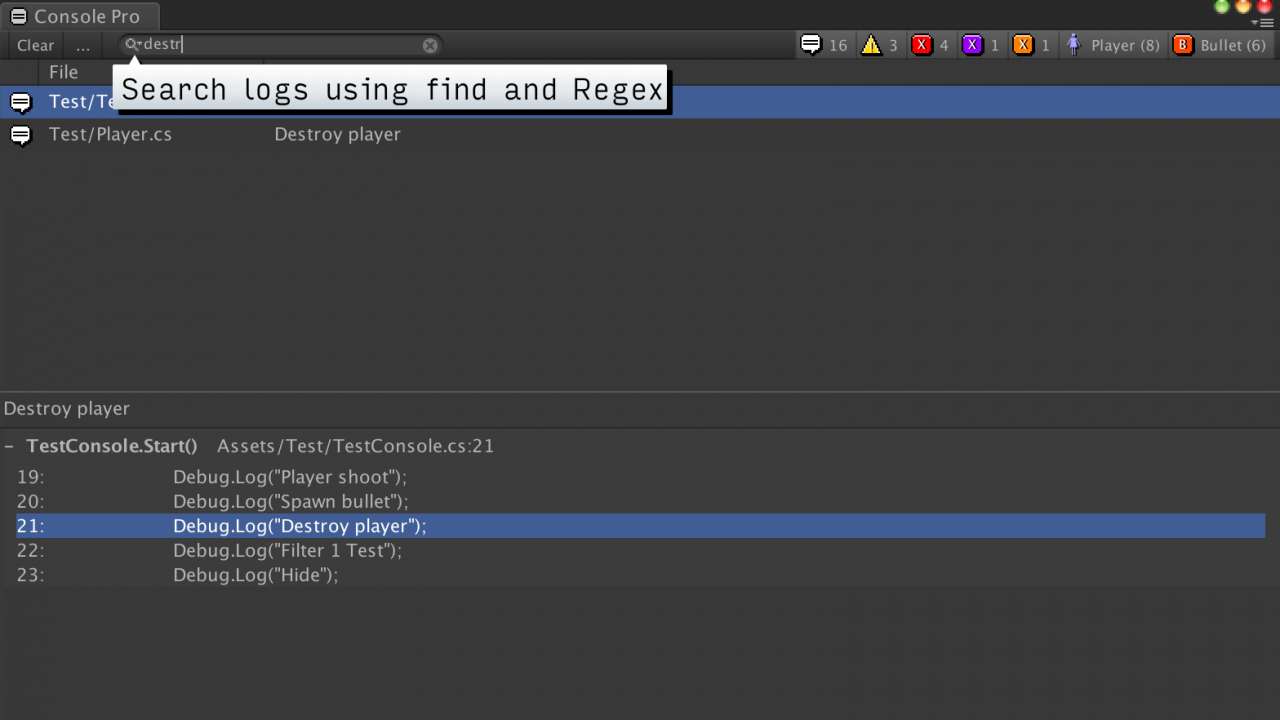Select source line 20 'Spawn bullet'
This screenshot has height=720, width=1280.
(x=640, y=501)
